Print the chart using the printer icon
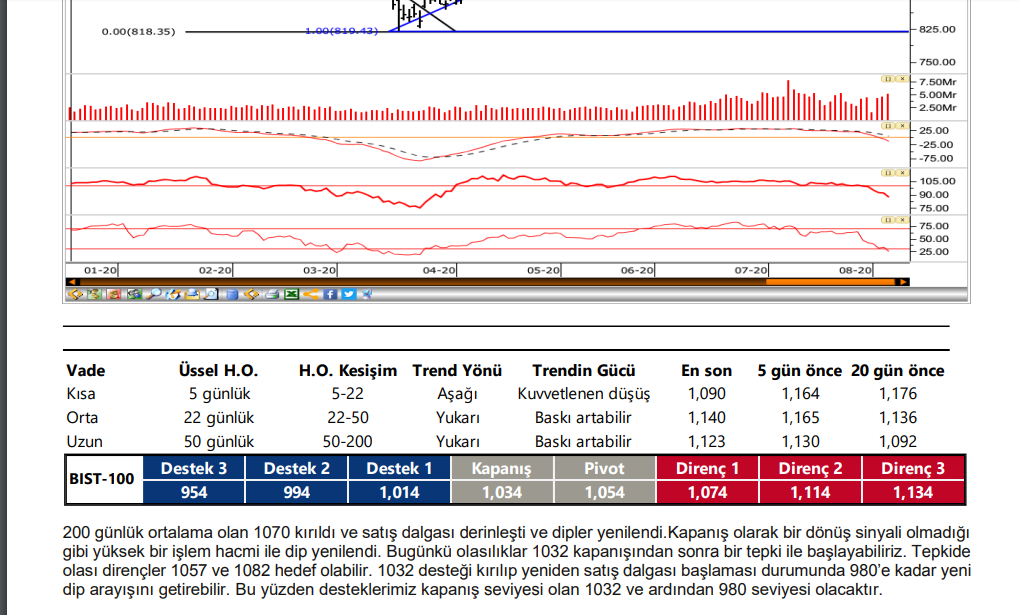Image resolution: width=1019 pixels, height=615 pixels. [x=272, y=294]
